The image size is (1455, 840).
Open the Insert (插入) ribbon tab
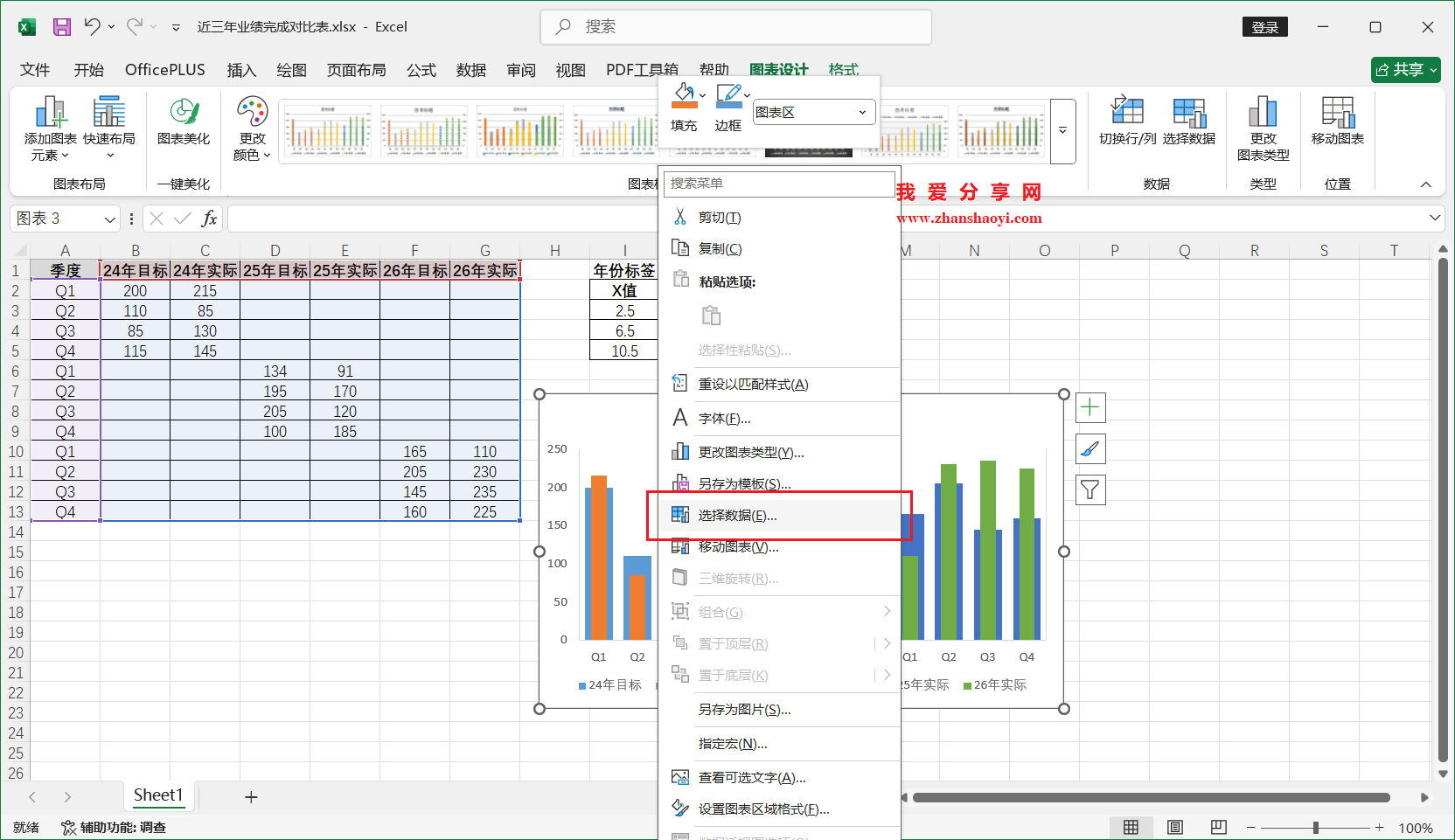[241, 70]
